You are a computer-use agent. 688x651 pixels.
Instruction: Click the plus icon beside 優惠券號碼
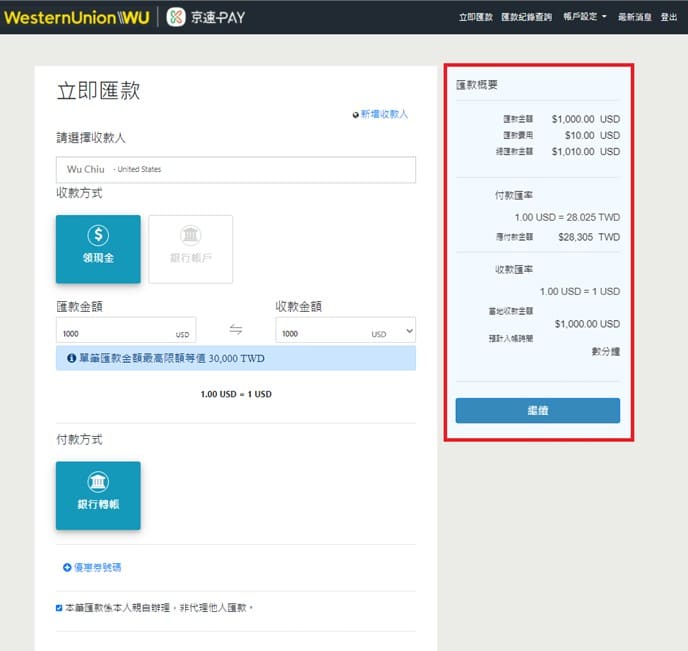[x=67, y=568]
